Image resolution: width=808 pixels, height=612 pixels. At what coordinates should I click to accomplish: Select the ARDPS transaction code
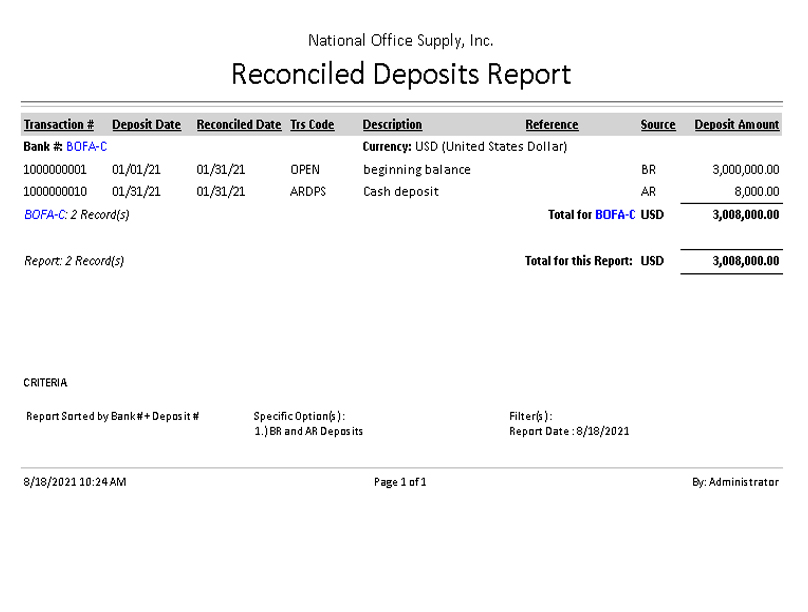click(308, 192)
